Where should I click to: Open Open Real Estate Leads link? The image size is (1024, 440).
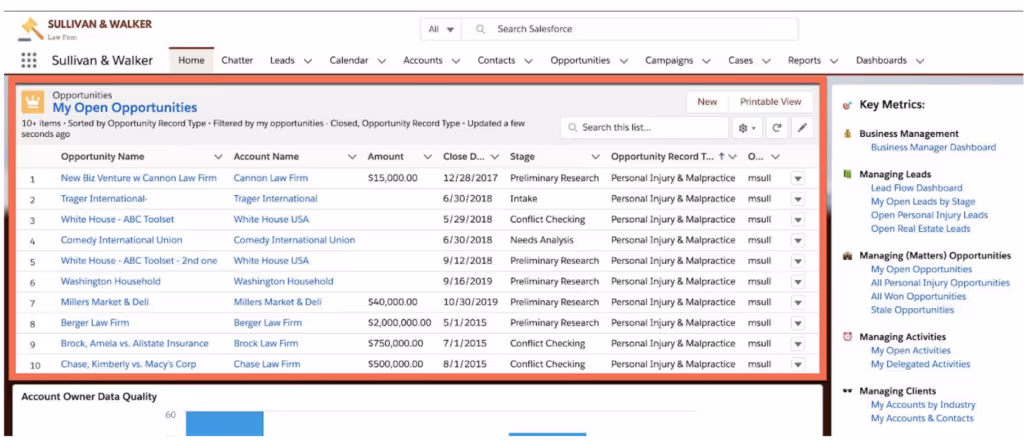920,229
